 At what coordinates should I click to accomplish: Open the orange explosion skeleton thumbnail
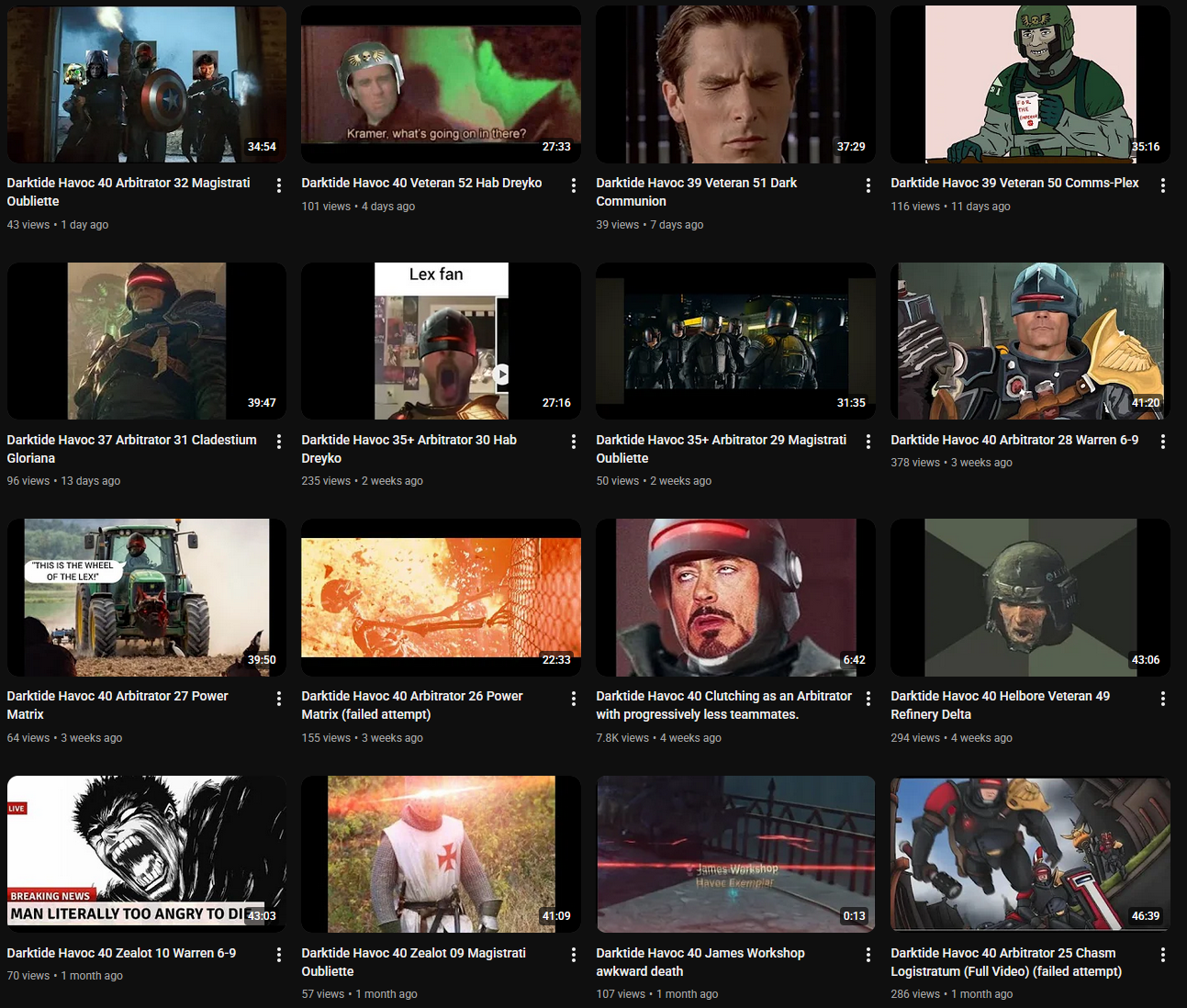tap(442, 598)
